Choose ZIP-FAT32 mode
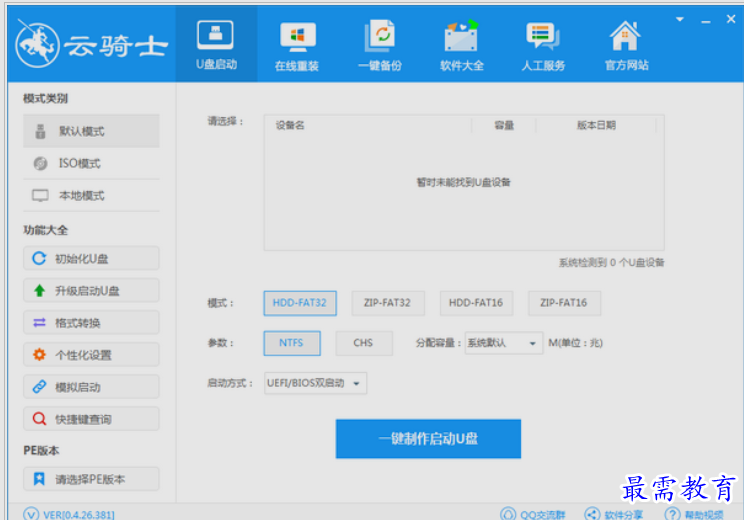Viewport: 744px width, 520px height. pyautogui.click(x=388, y=303)
